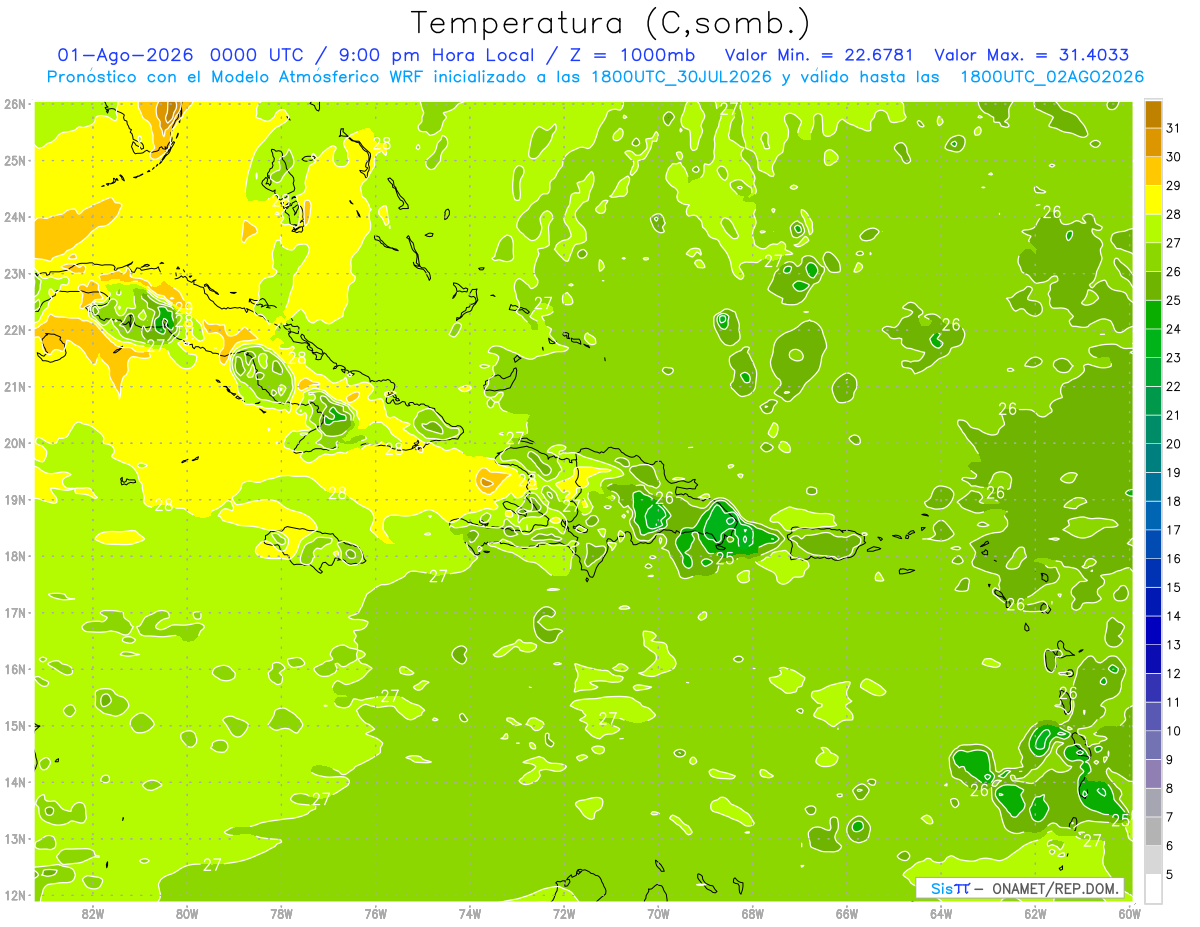Viewport: 1200px width, 927px height.
Task: Click the legend swatch above value 31
Action: [1153, 114]
